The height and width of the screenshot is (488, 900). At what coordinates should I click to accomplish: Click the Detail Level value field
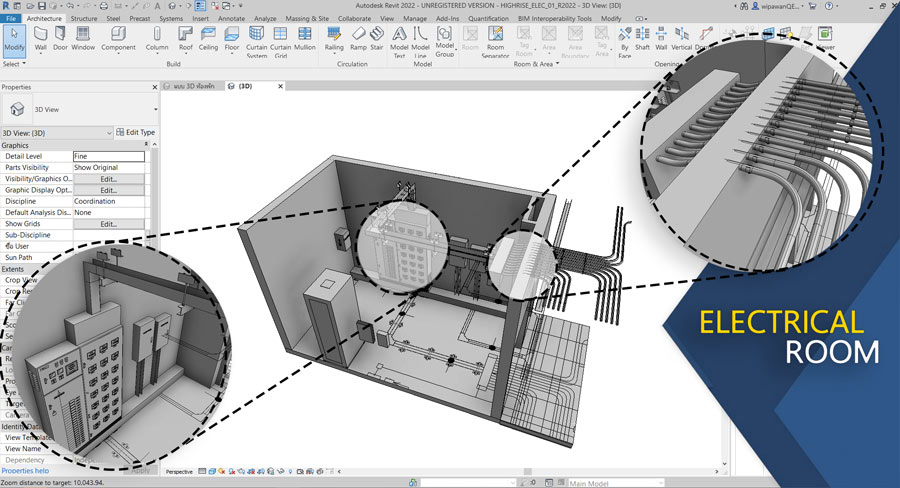[109, 157]
